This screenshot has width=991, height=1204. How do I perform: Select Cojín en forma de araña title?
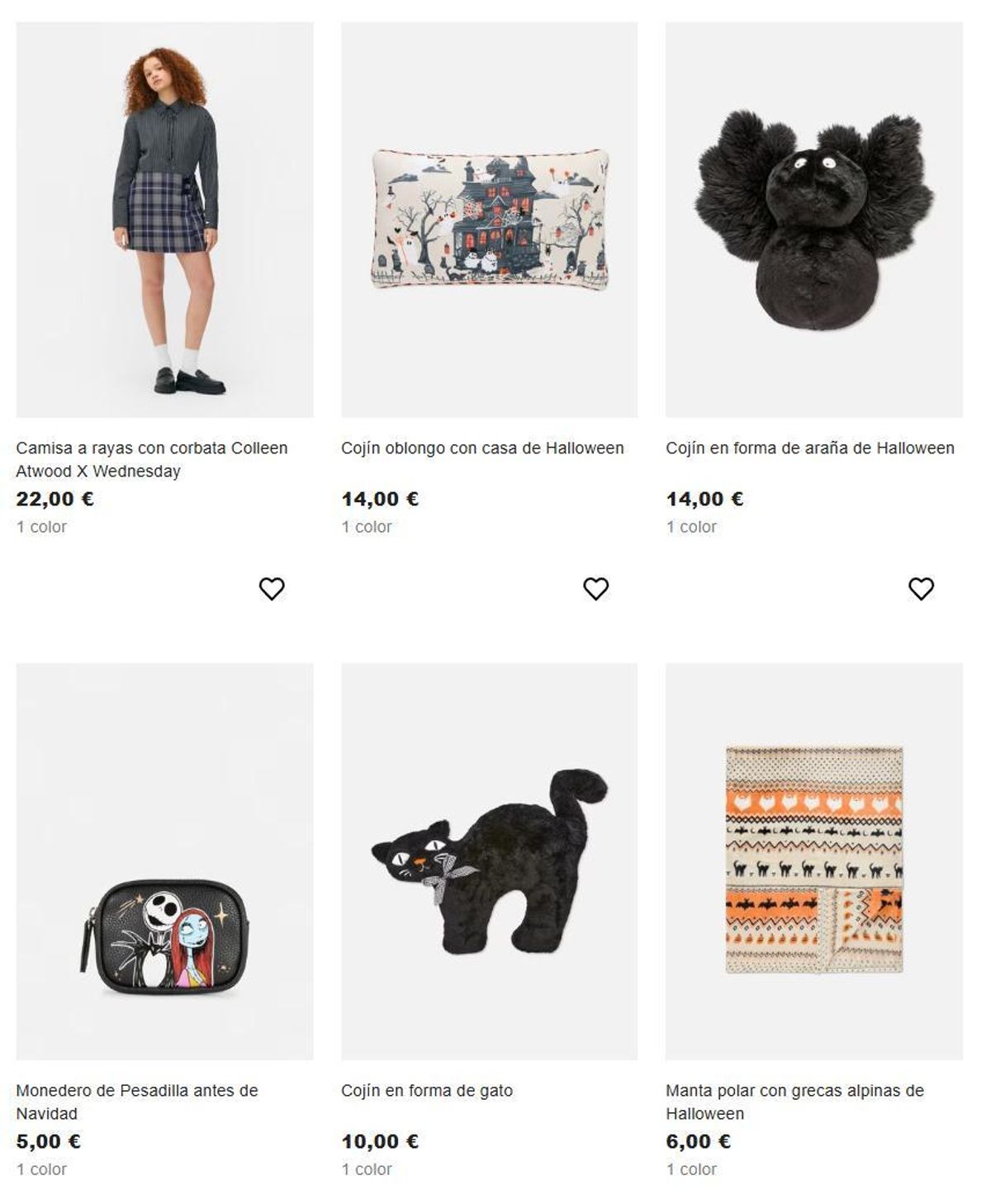tap(810, 448)
